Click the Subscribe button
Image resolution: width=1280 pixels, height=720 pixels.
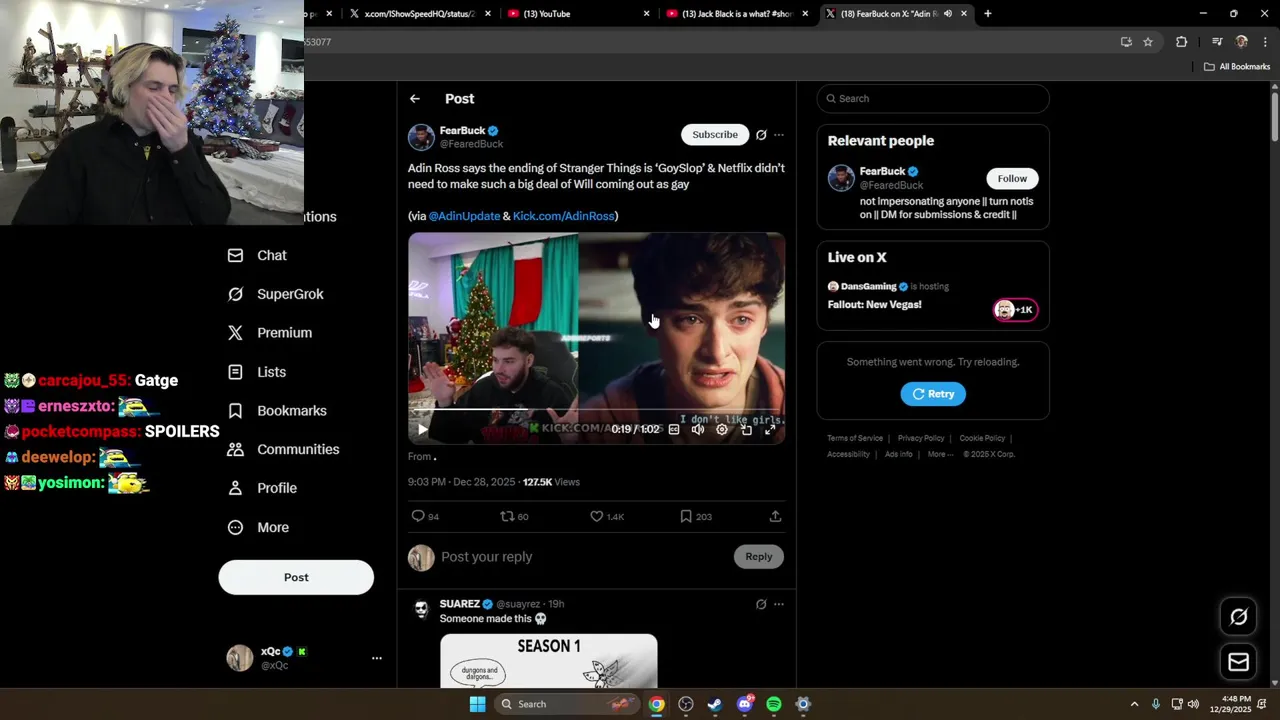click(715, 135)
